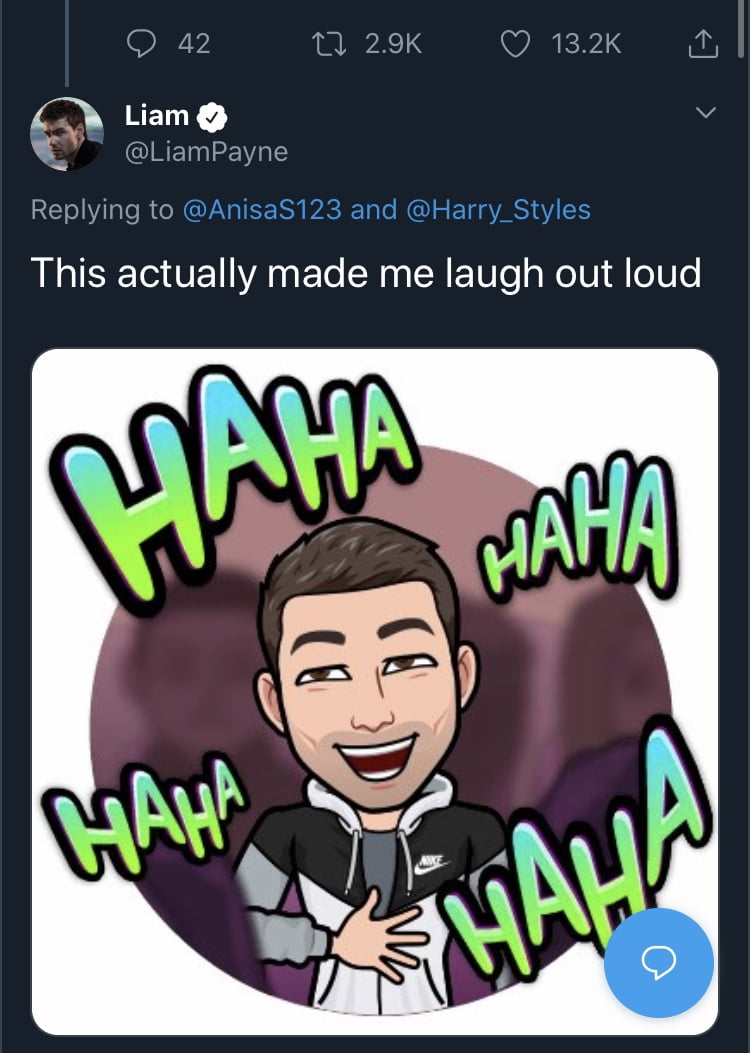750x1053 pixels.
Task: Click the retweet count 2.9K
Action: pyautogui.click(x=393, y=43)
